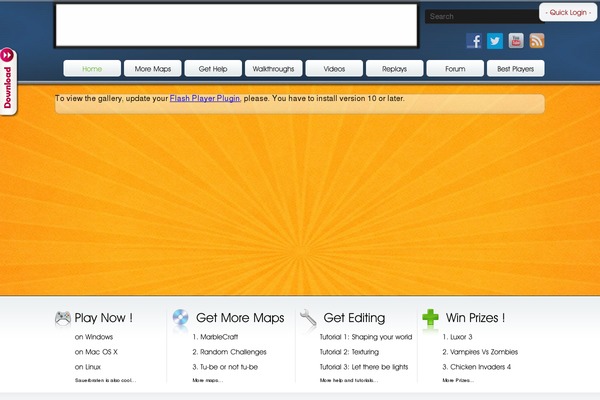
Task: Click the disc icon beside Get More Maps
Action: tap(180, 317)
